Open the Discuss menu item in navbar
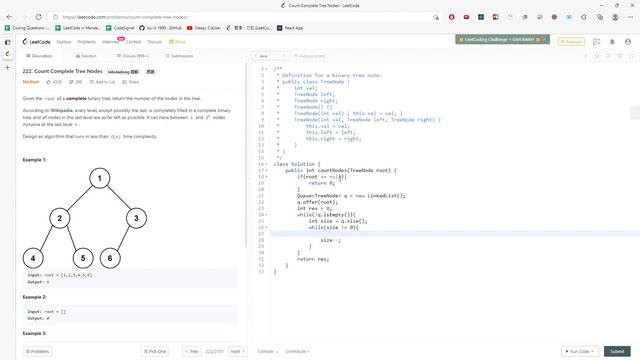 tap(155, 42)
